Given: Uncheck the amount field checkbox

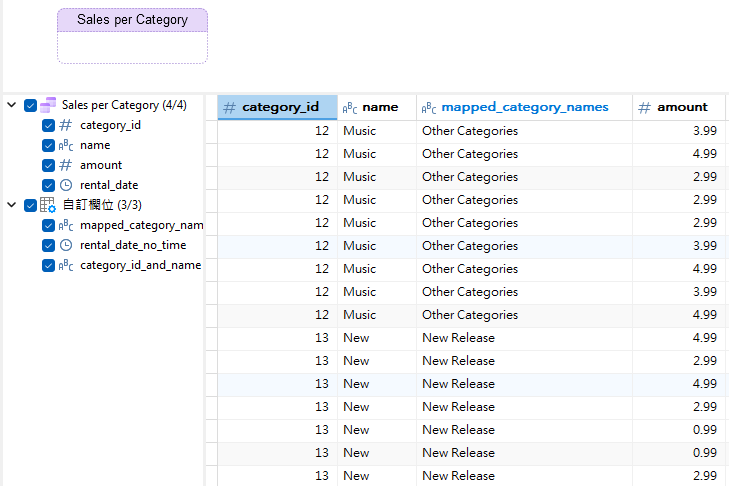Looking at the screenshot, I should pos(48,165).
